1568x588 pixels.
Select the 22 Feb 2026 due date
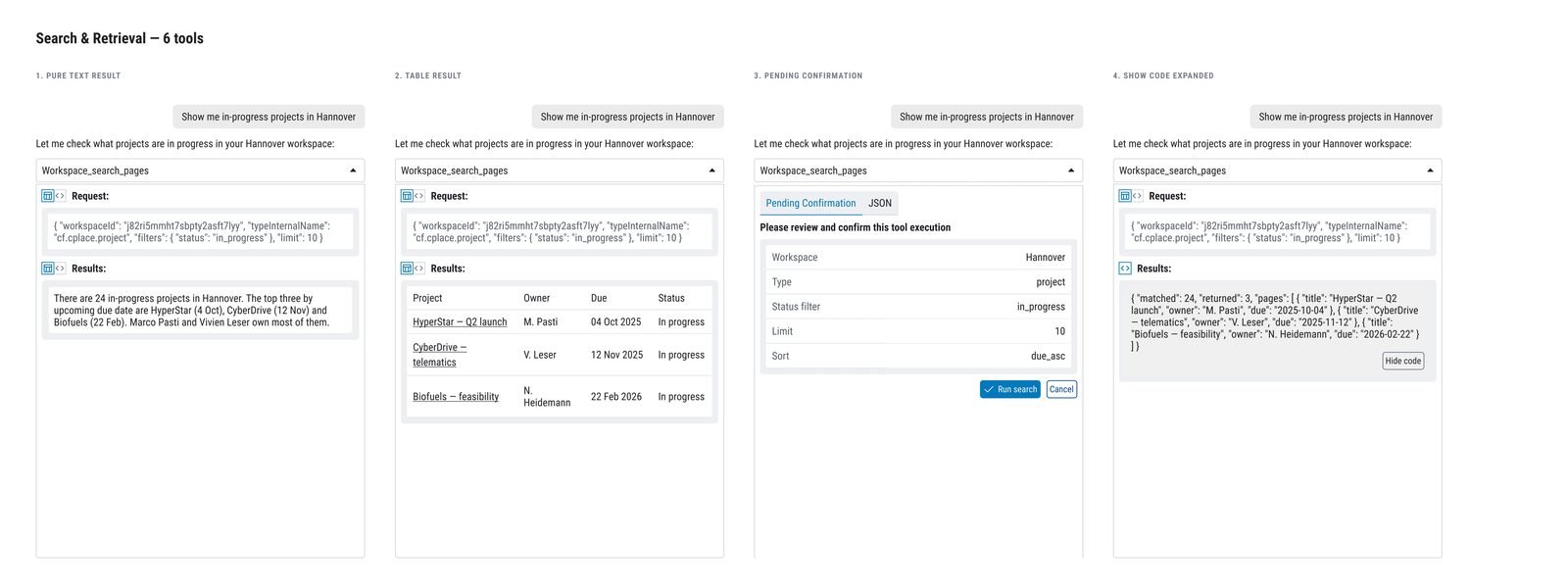point(616,397)
